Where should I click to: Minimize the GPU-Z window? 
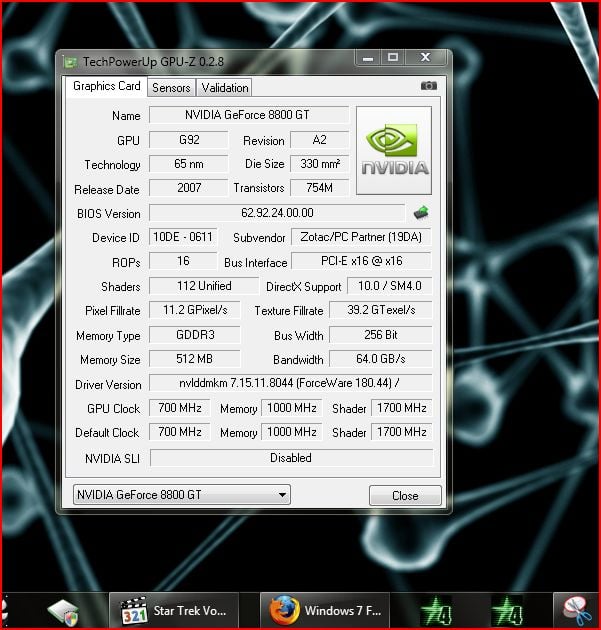(368, 58)
